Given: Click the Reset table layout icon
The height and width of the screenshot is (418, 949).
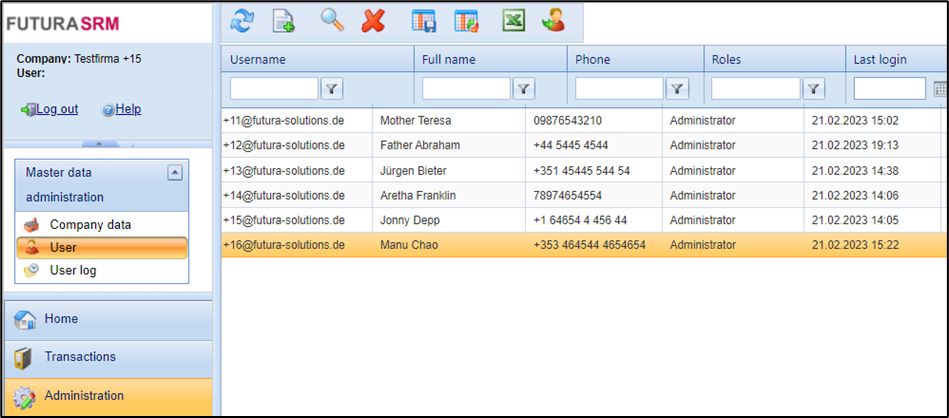Looking at the screenshot, I should click(x=466, y=20).
